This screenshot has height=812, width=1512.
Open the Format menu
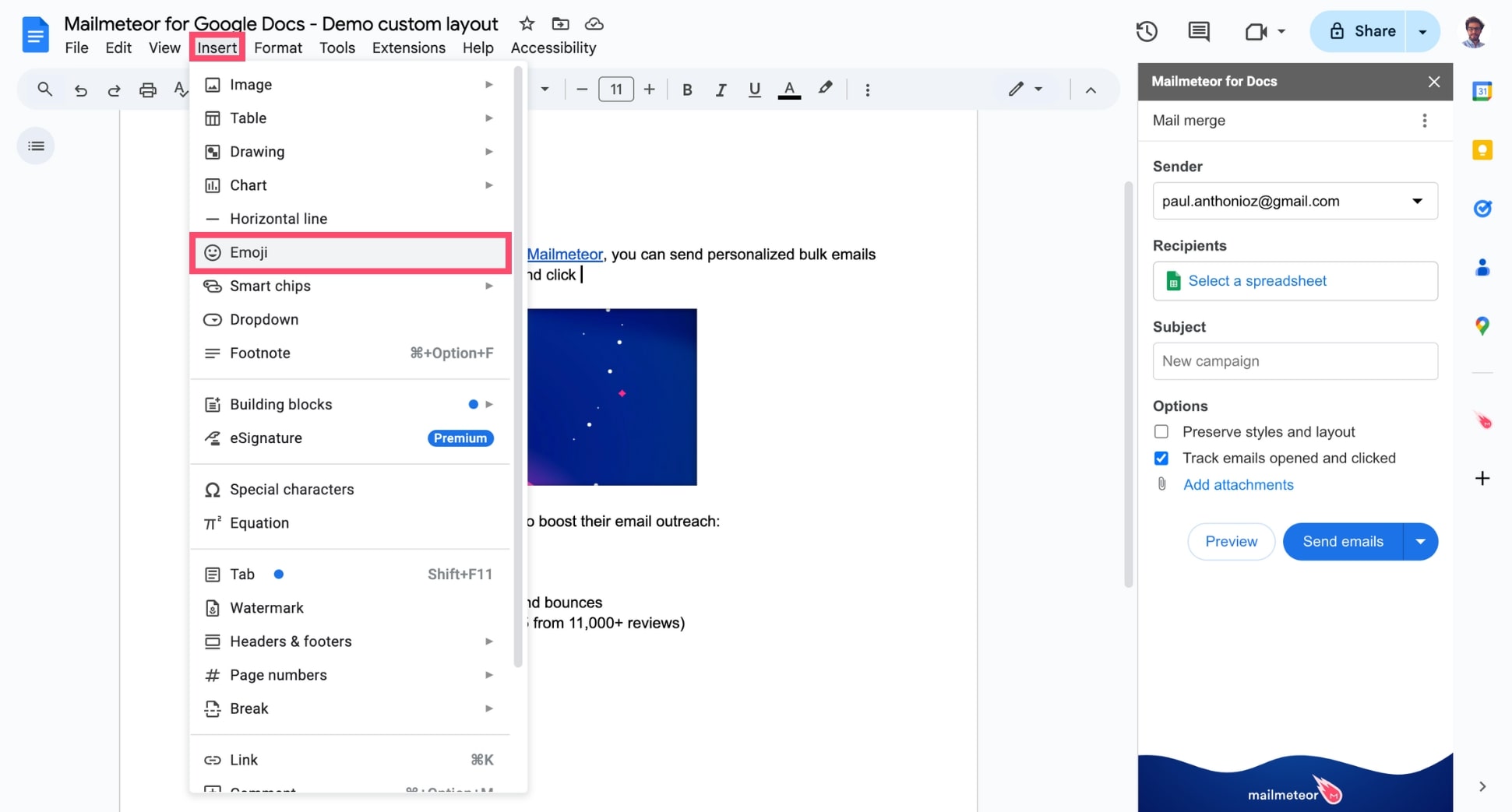[x=278, y=47]
